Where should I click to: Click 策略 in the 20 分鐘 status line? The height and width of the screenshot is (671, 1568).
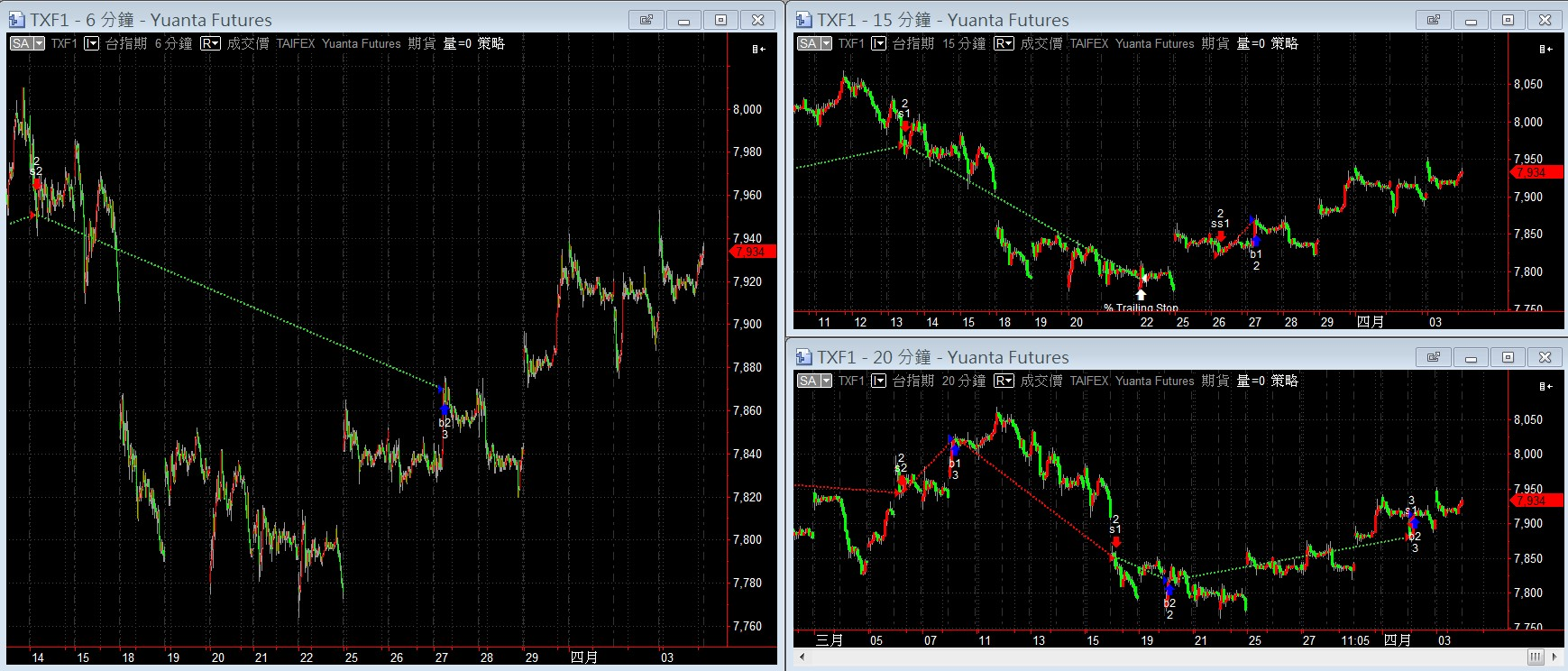tap(1284, 381)
